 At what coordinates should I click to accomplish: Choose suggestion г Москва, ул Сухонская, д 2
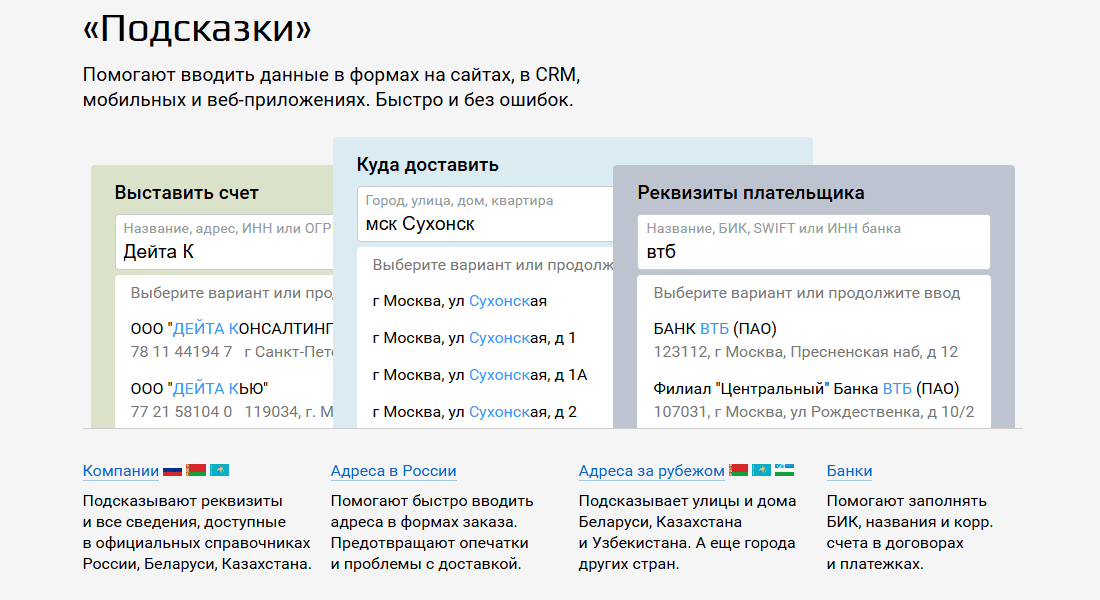[x=485, y=412]
